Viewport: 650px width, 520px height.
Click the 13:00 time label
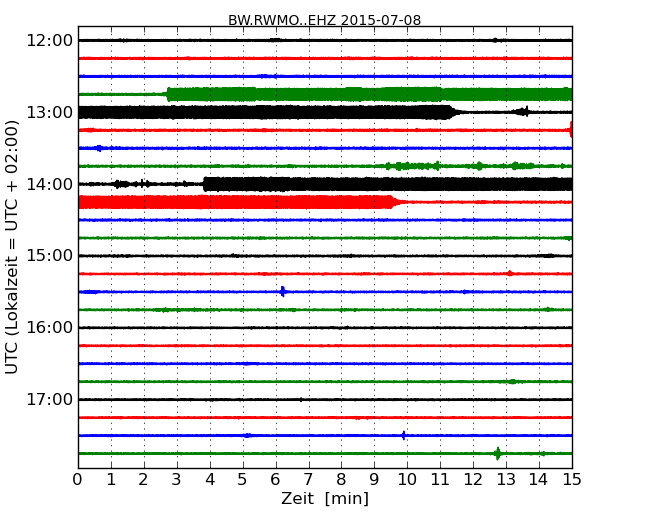49,112
